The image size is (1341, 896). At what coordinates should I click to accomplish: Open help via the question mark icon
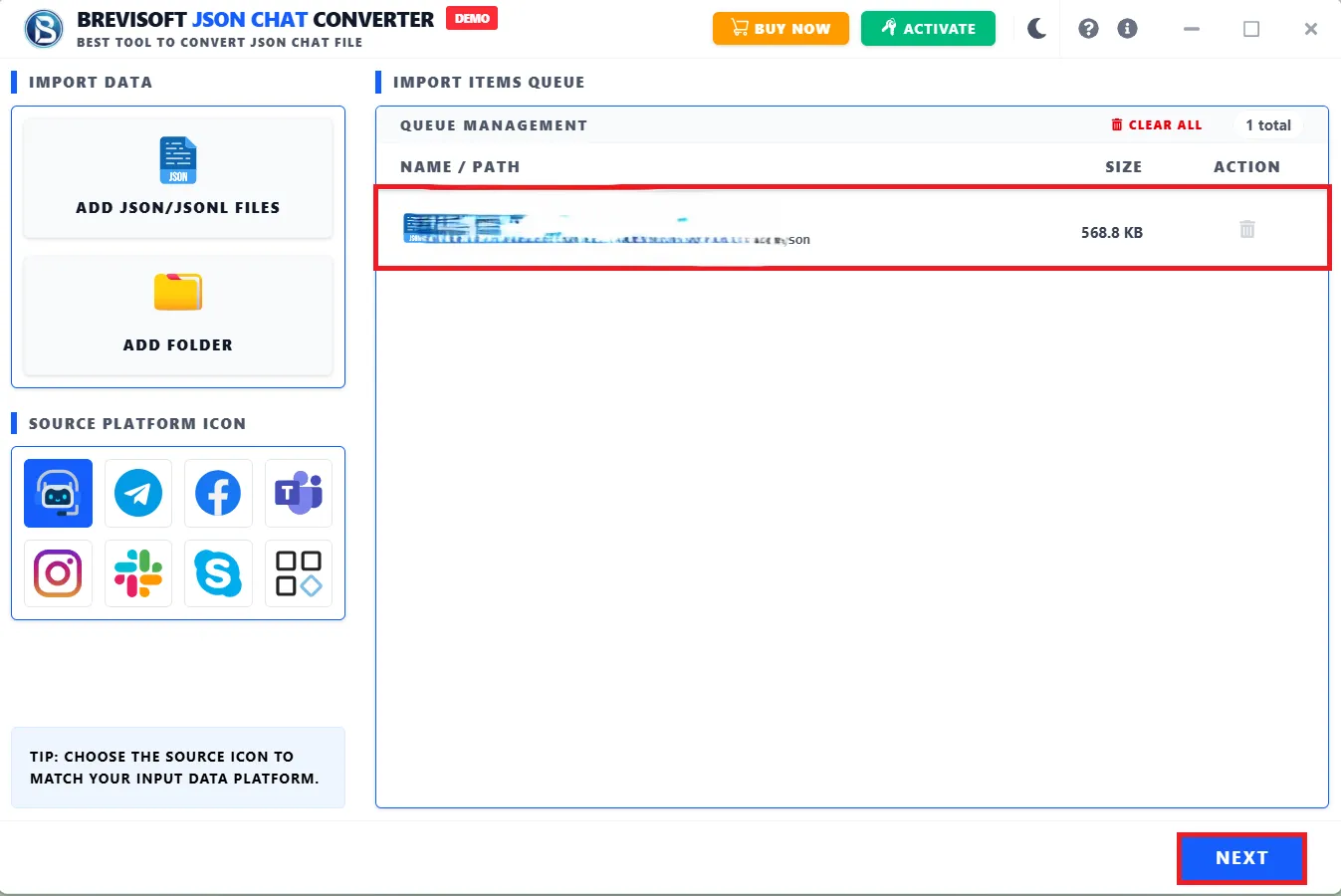click(x=1089, y=28)
